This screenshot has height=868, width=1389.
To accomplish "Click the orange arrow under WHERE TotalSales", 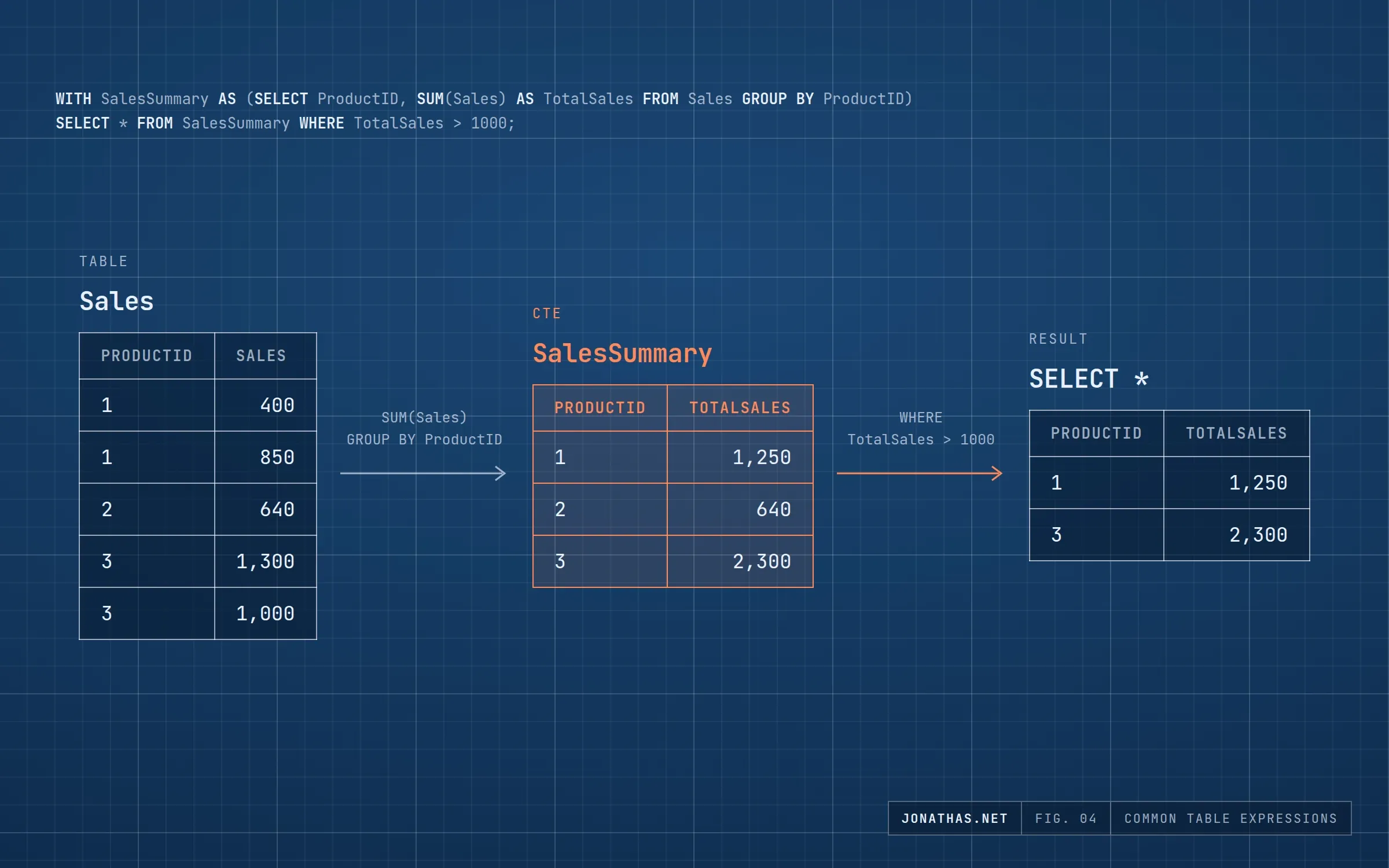I will pyautogui.click(x=920, y=473).
